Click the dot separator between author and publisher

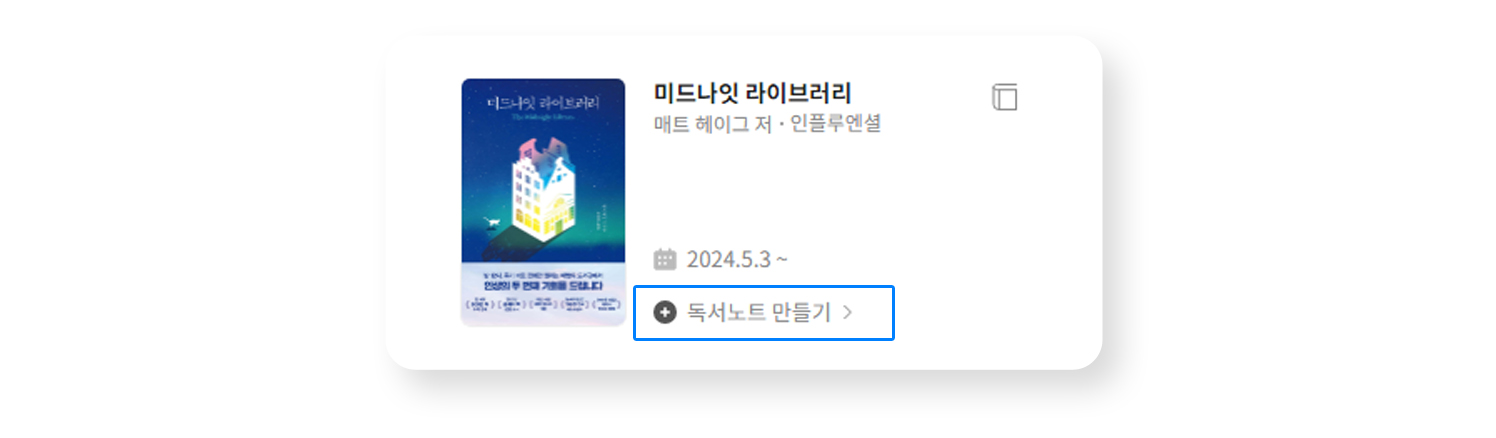click(x=783, y=125)
